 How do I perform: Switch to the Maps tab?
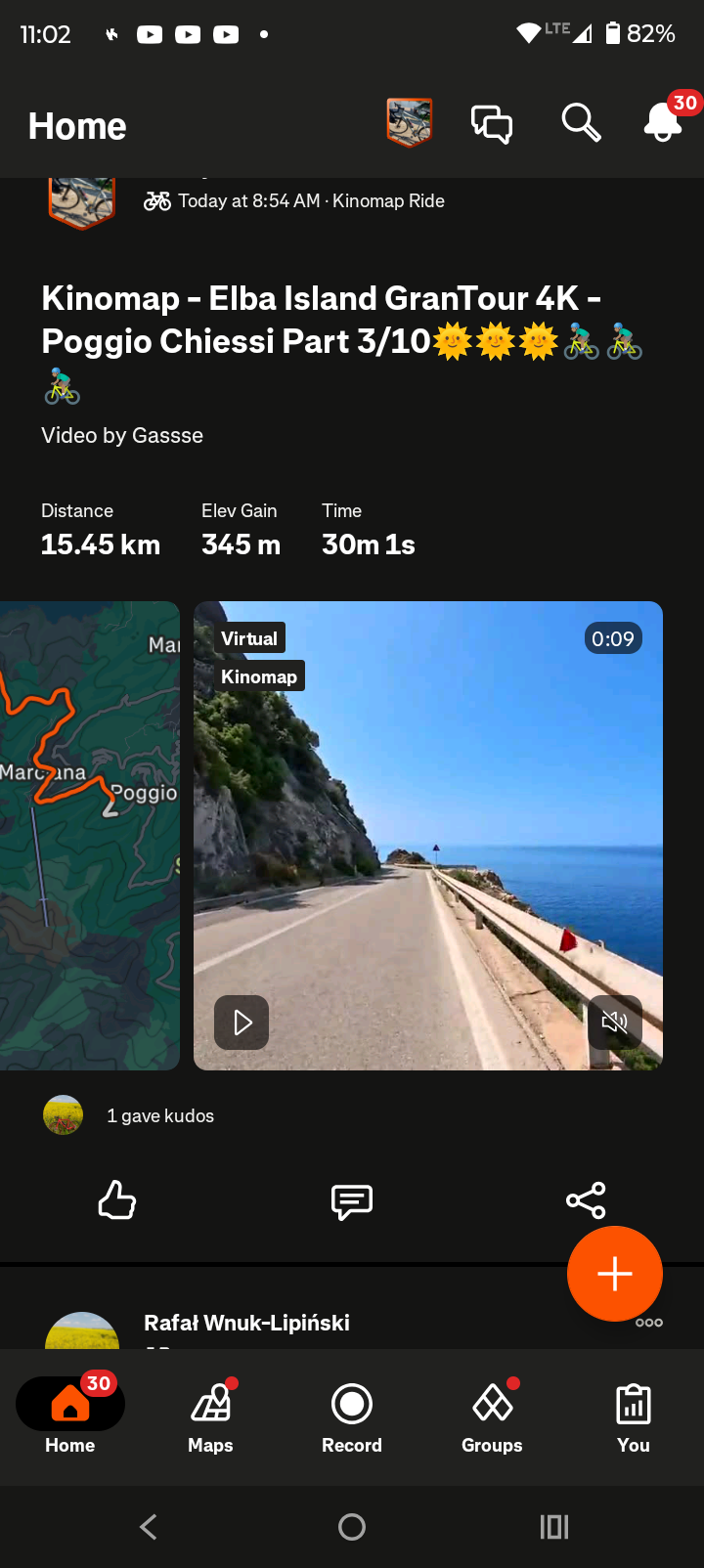pyautogui.click(x=210, y=1416)
